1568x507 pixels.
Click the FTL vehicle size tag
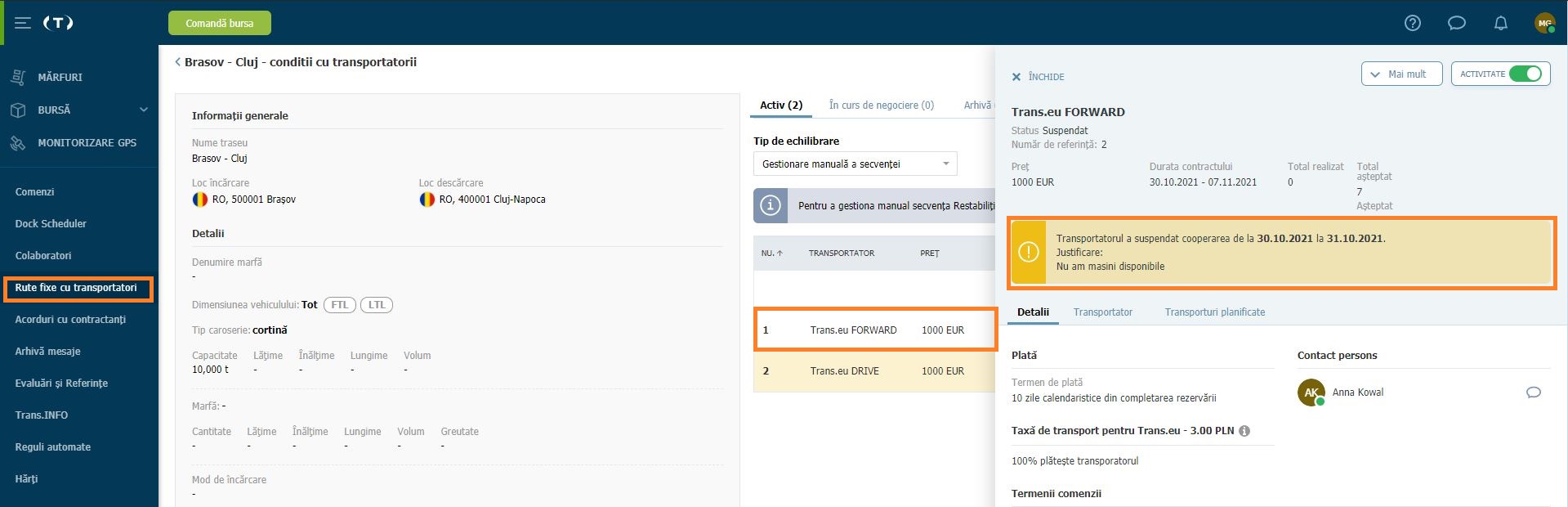click(339, 305)
